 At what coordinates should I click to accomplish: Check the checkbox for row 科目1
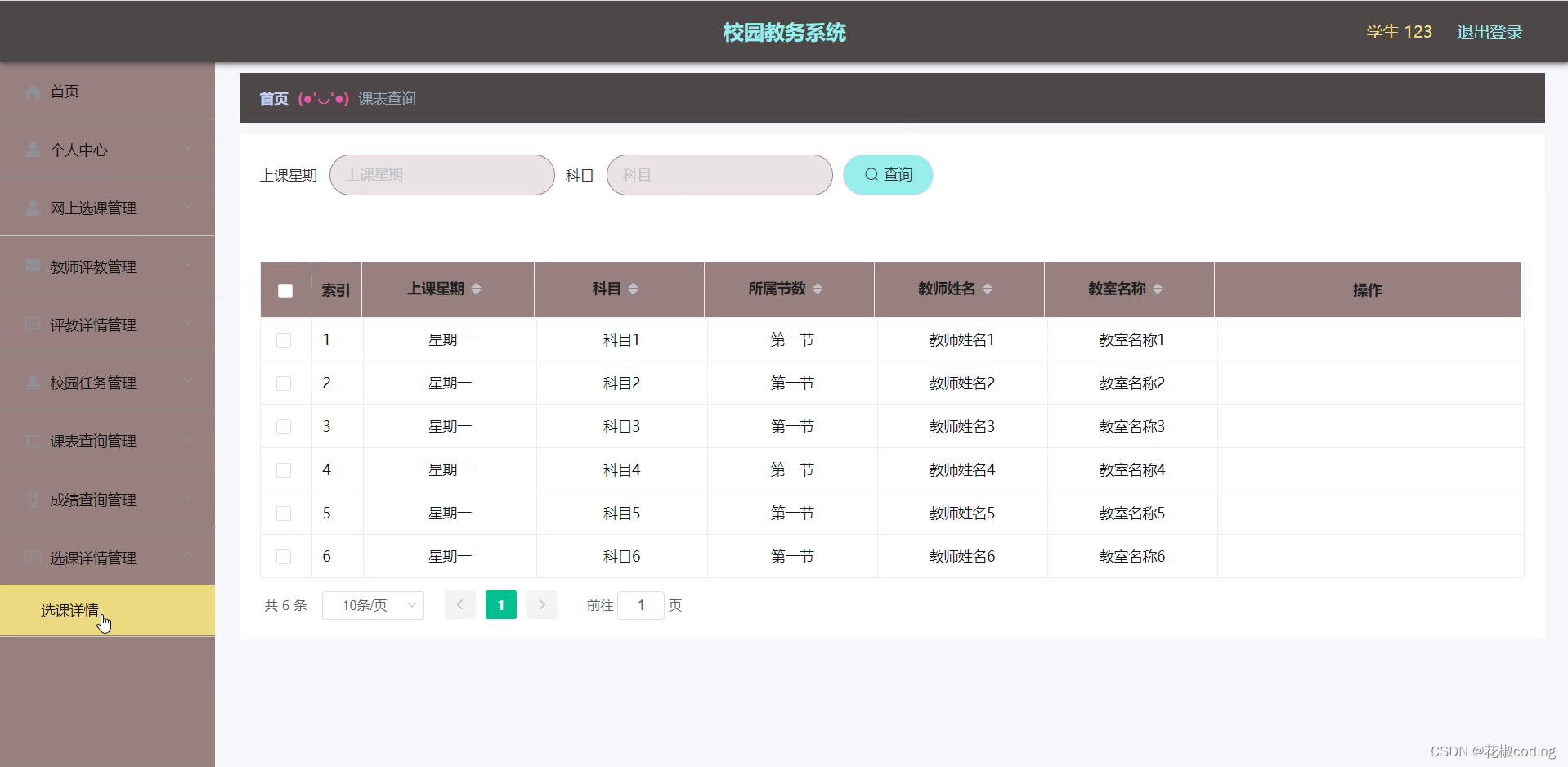[x=284, y=339]
